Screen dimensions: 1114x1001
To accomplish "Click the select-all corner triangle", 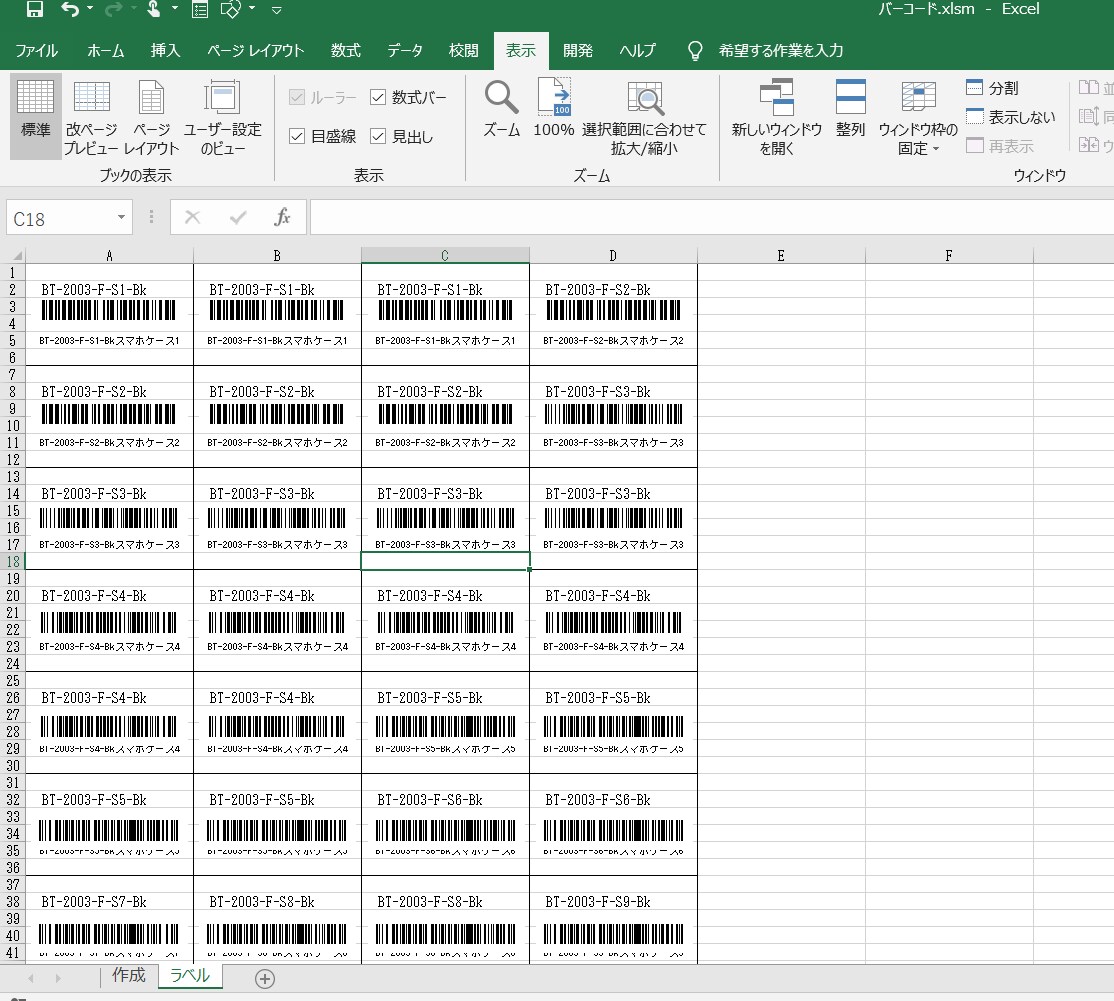I will point(16,255).
